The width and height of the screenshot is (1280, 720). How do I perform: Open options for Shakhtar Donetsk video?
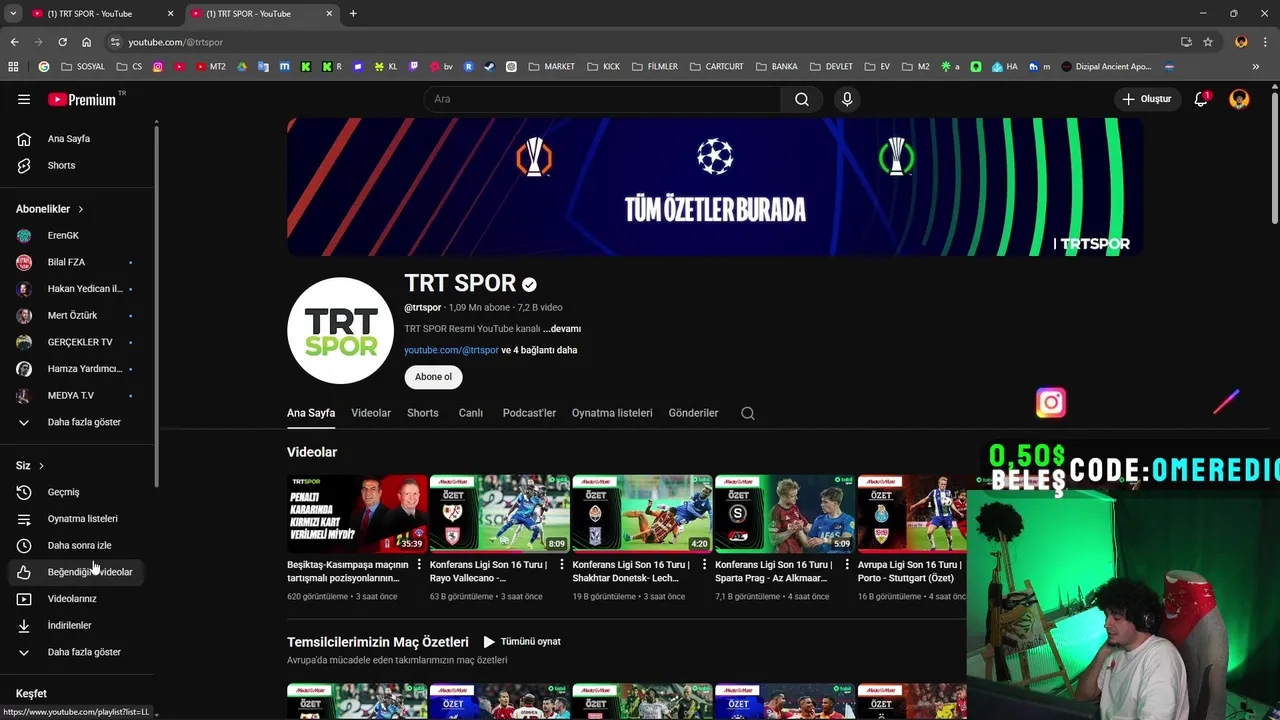click(x=704, y=565)
